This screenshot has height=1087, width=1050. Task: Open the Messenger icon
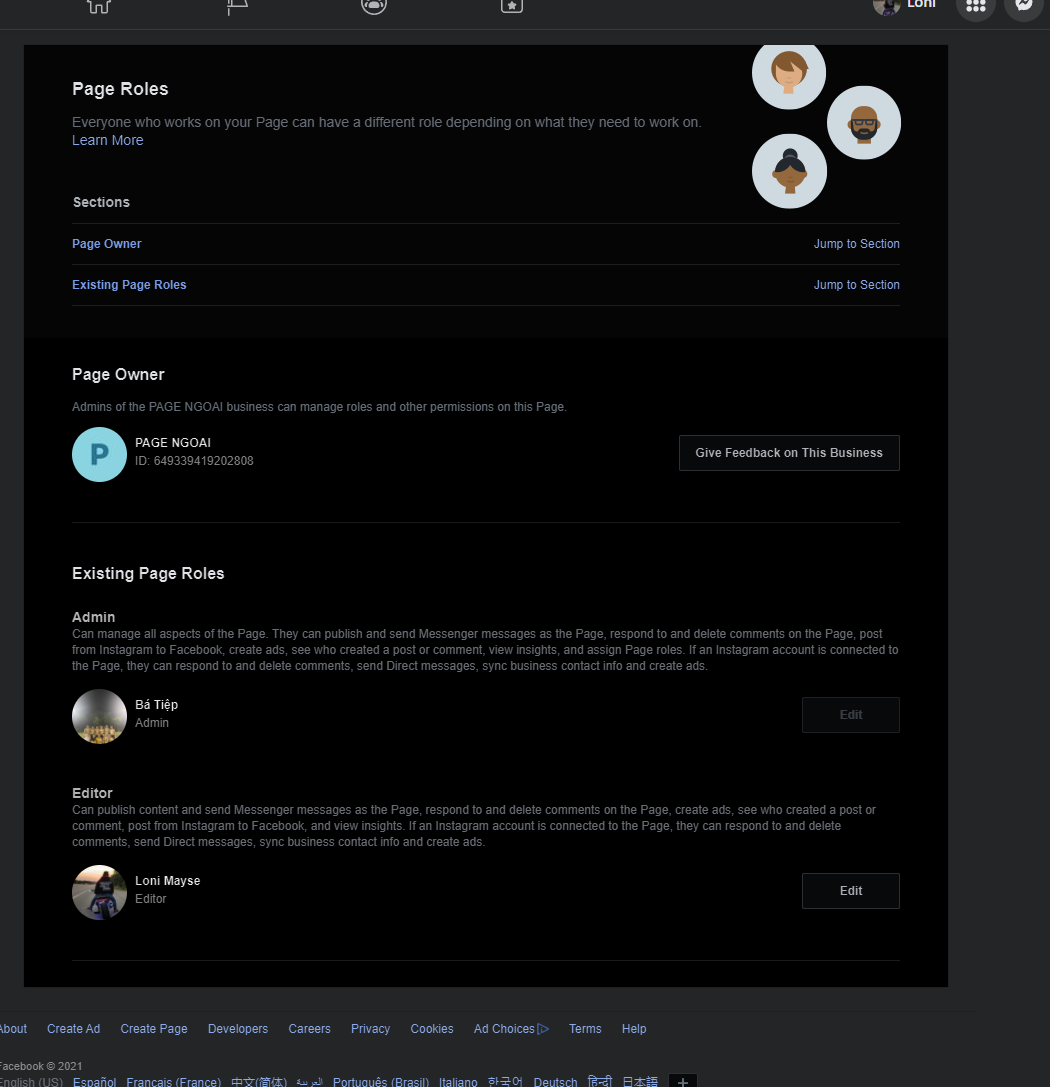(x=1024, y=6)
